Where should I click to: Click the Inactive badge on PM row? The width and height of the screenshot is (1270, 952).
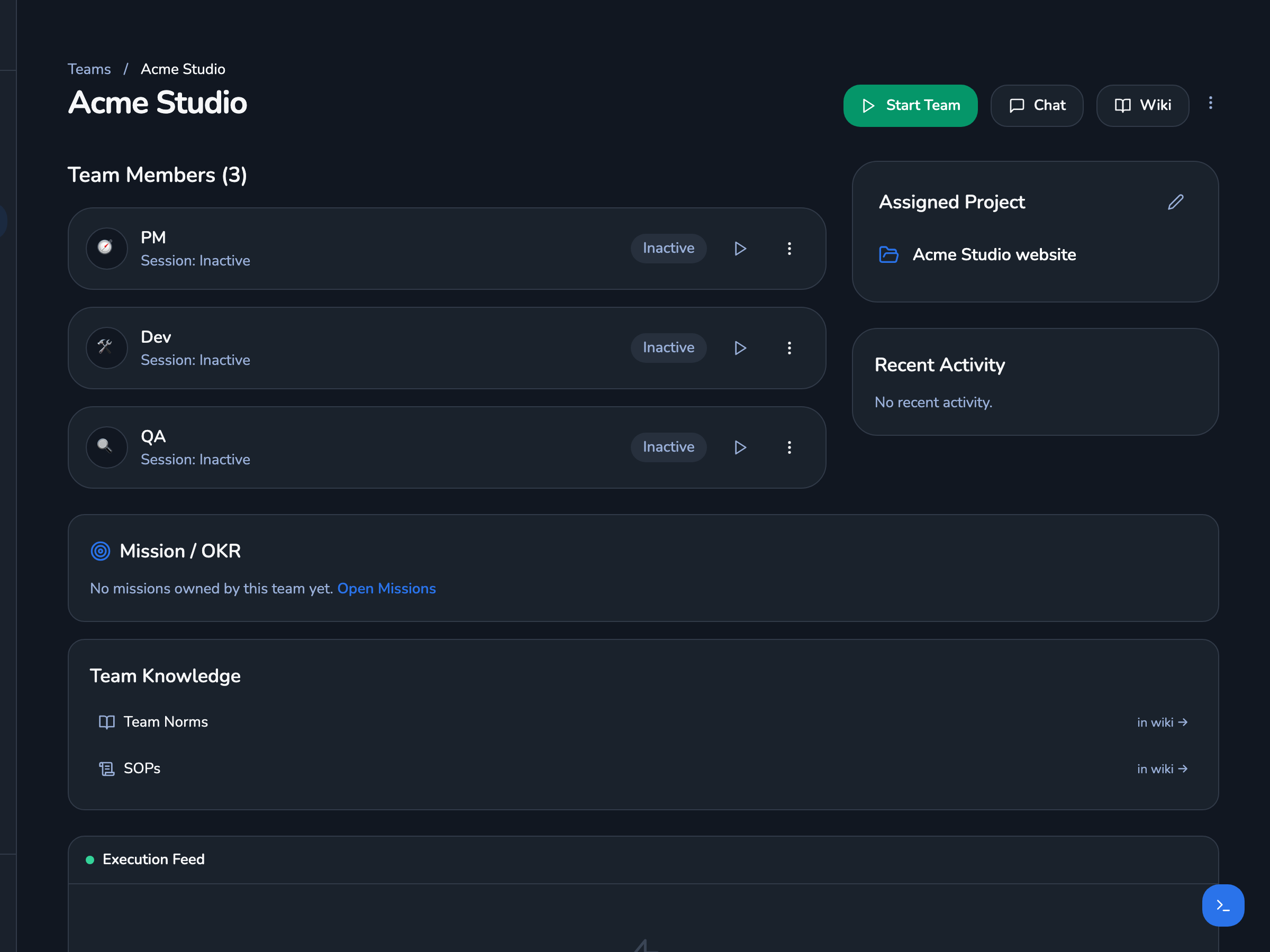pos(668,249)
